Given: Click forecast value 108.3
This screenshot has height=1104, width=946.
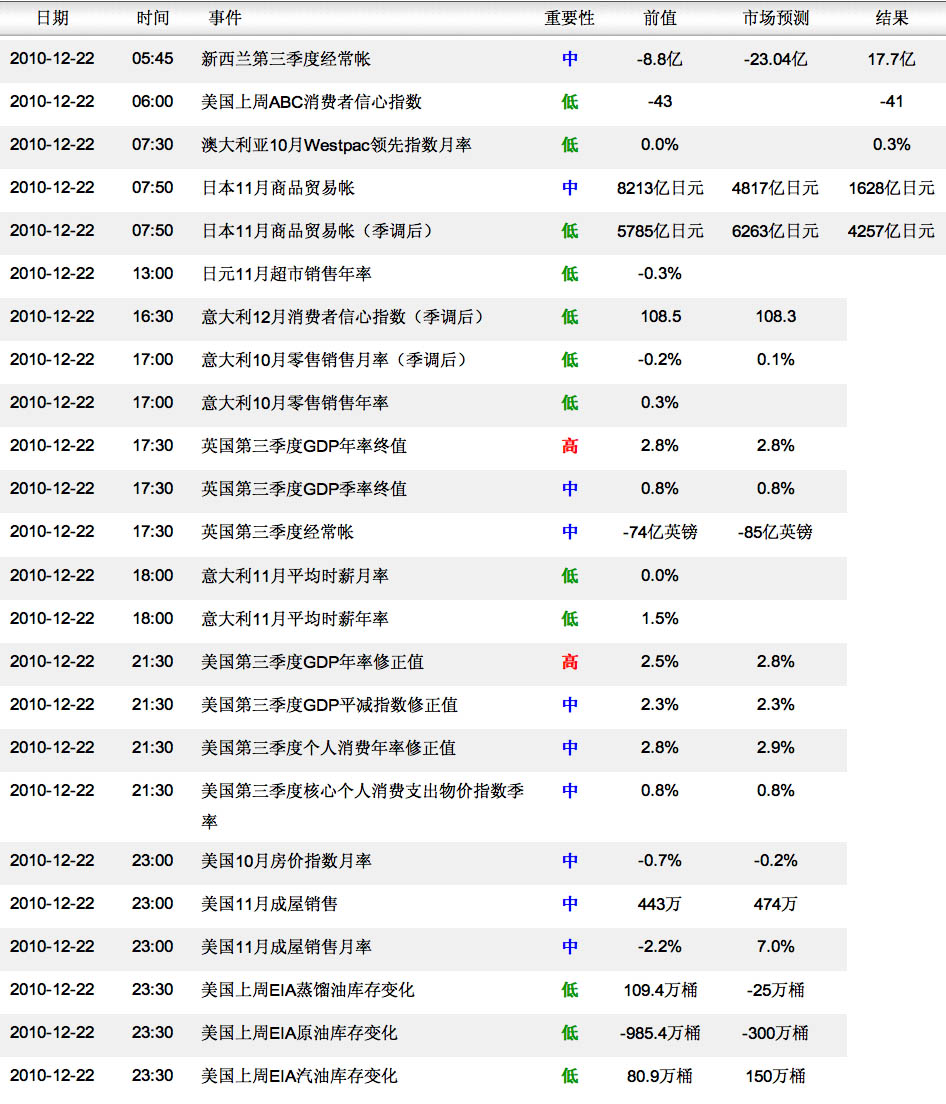Looking at the screenshot, I should click(x=775, y=316).
